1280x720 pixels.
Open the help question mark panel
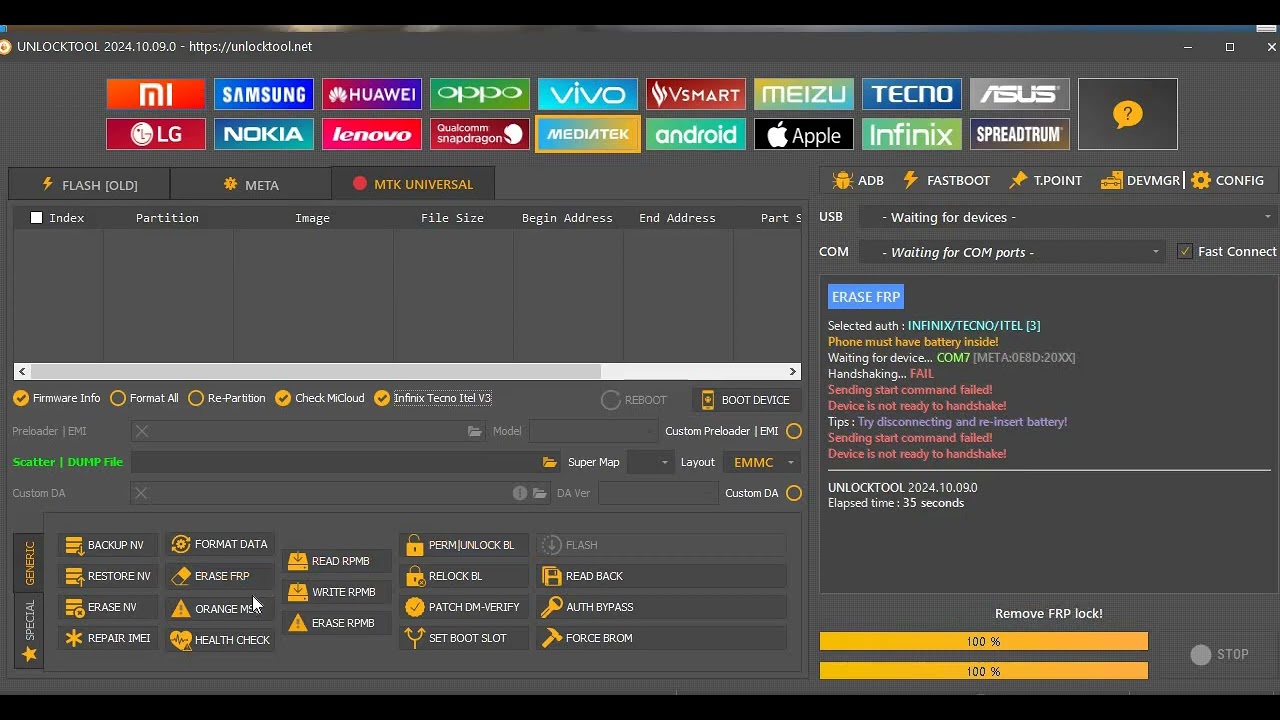click(x=1128, y=114)
